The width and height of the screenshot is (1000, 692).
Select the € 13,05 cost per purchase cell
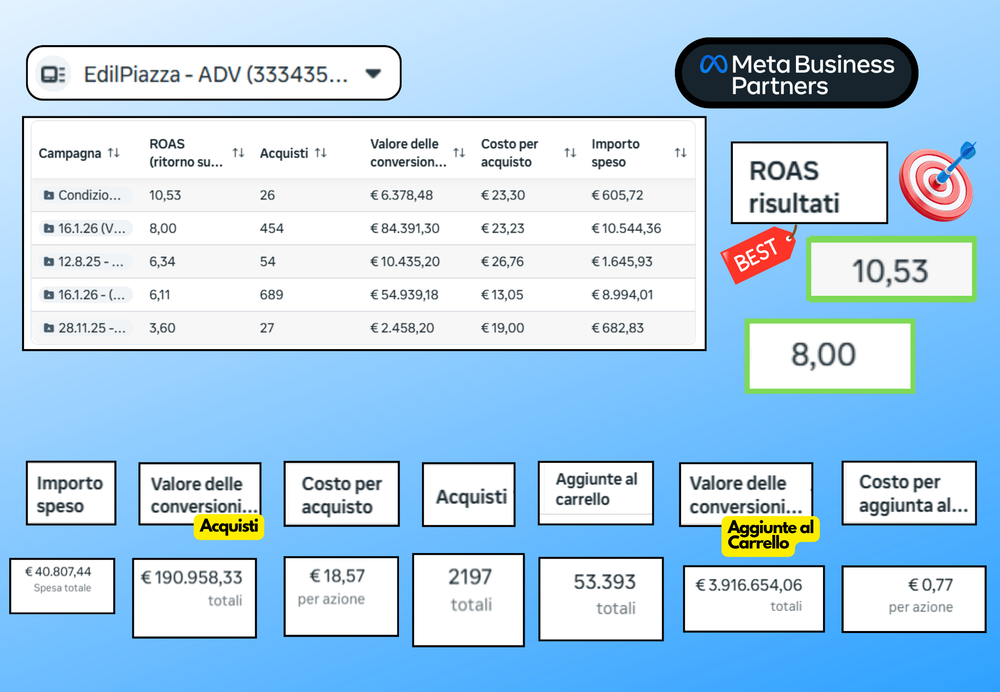coord(502,295)
